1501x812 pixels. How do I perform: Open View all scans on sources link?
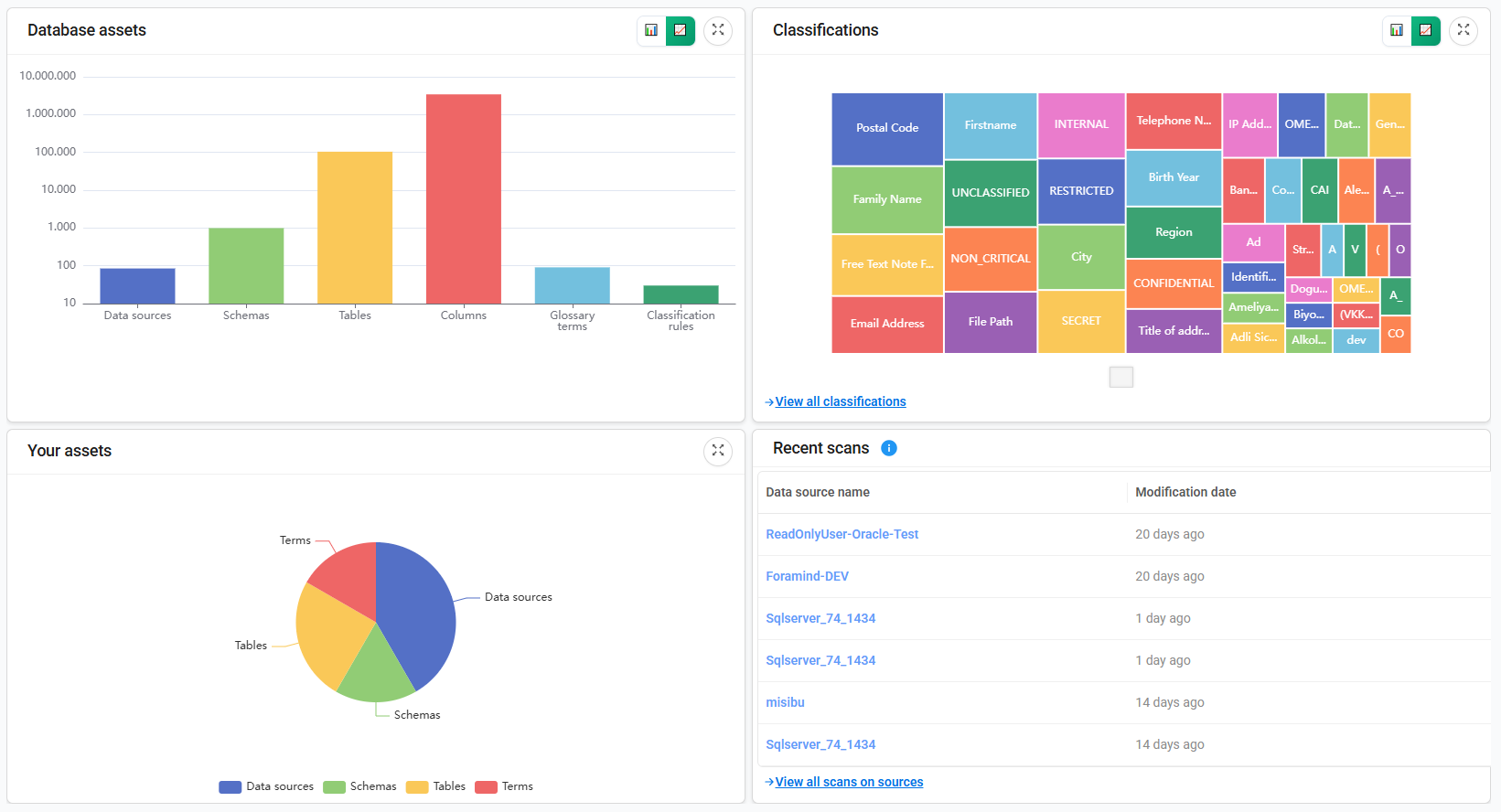pyautogui.click(x=848, y=782)
